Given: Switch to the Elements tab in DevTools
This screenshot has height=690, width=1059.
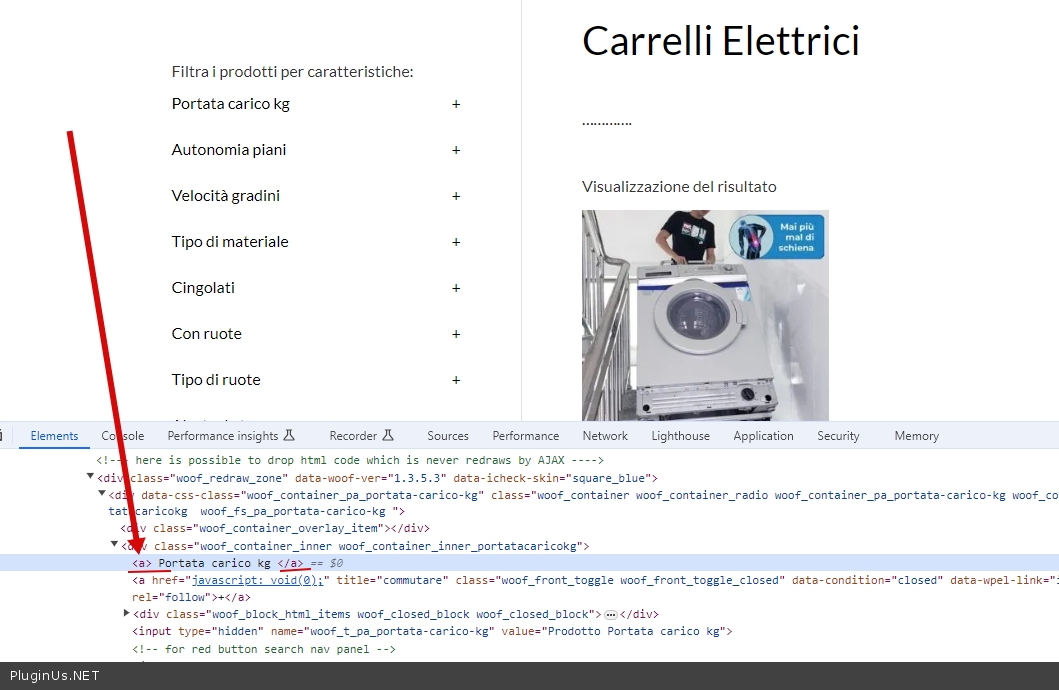Looking at the screenshot, I should 54,436.
